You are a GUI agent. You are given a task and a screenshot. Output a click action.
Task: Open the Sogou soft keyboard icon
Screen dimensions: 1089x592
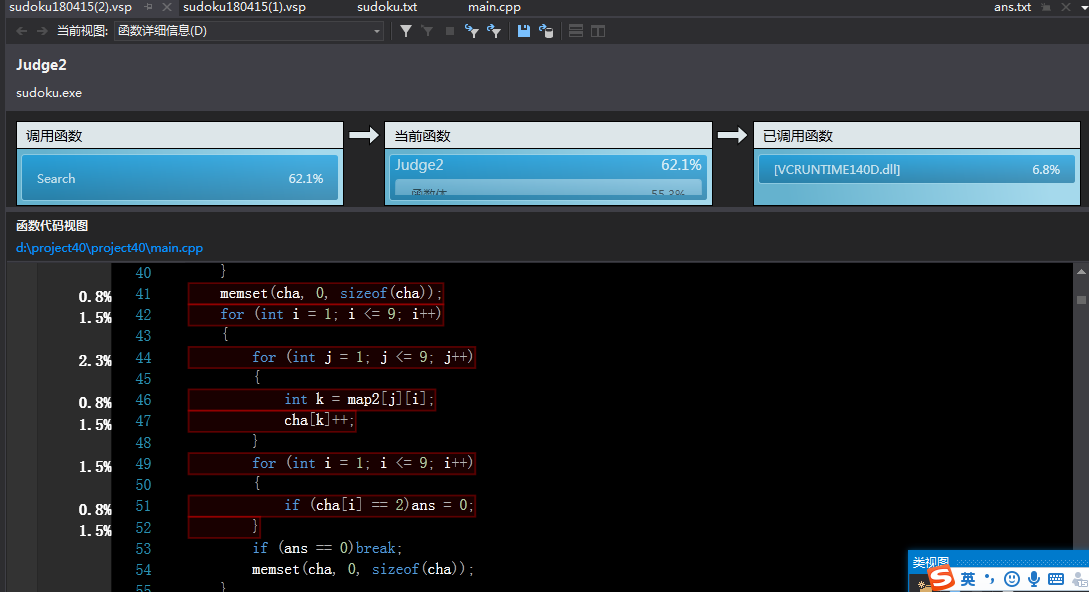pos(1056,579)
